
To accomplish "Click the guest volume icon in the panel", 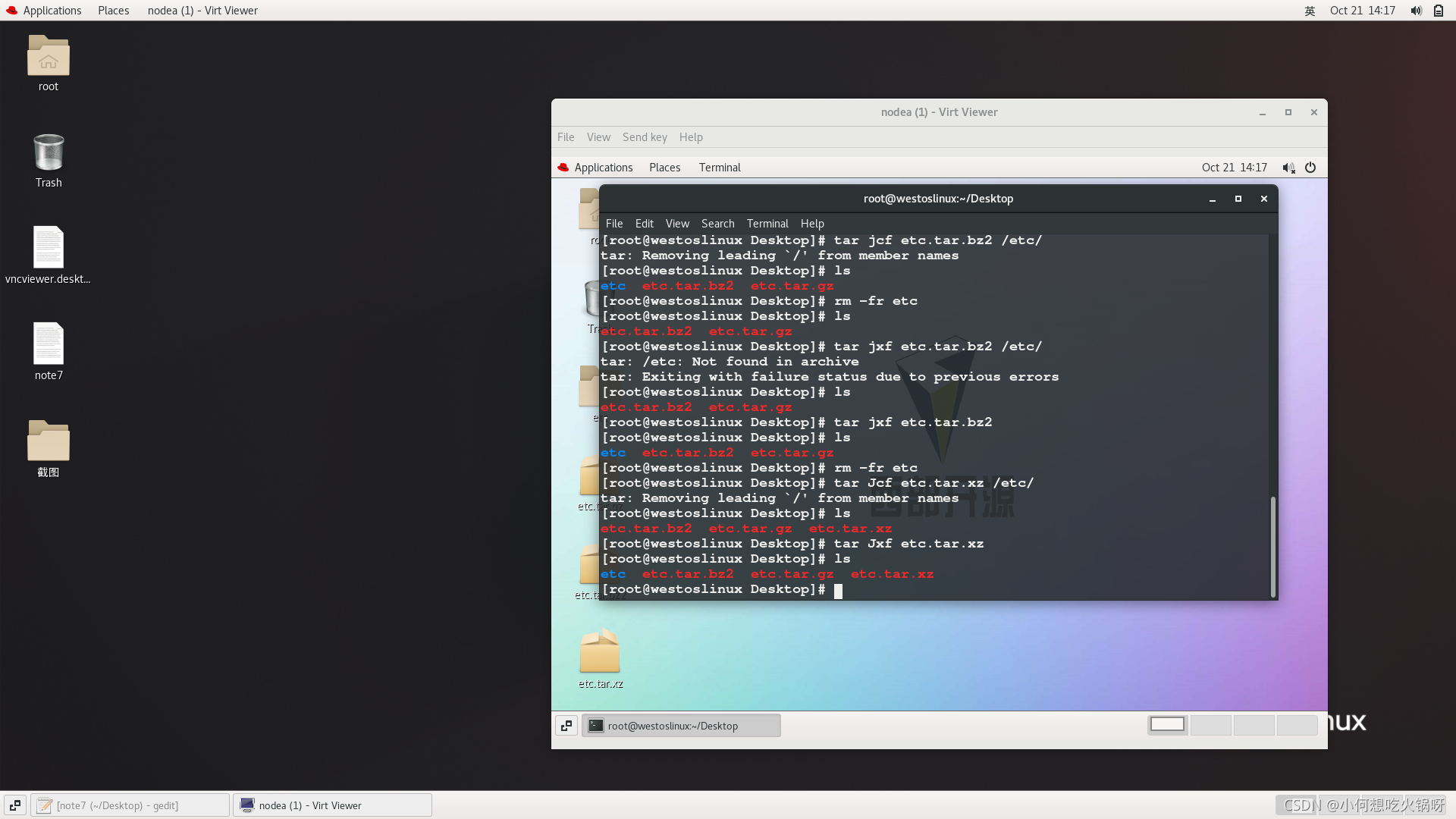I will coord(1288,168).
